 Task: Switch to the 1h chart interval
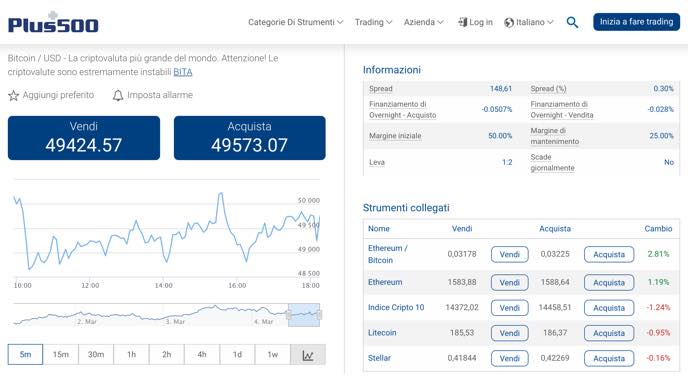(x=131, y=355)
